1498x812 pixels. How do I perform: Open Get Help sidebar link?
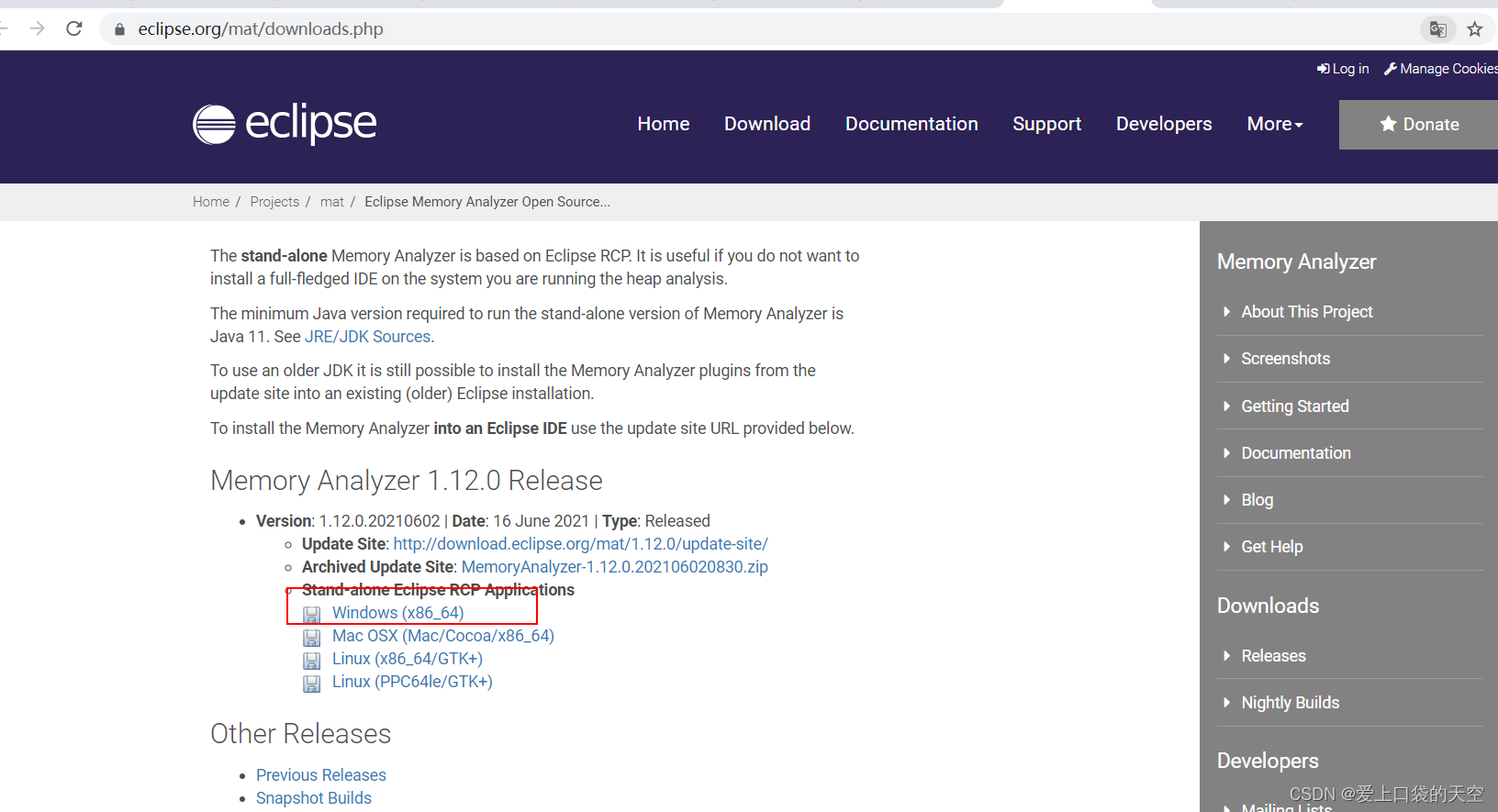click(1271, 547)
